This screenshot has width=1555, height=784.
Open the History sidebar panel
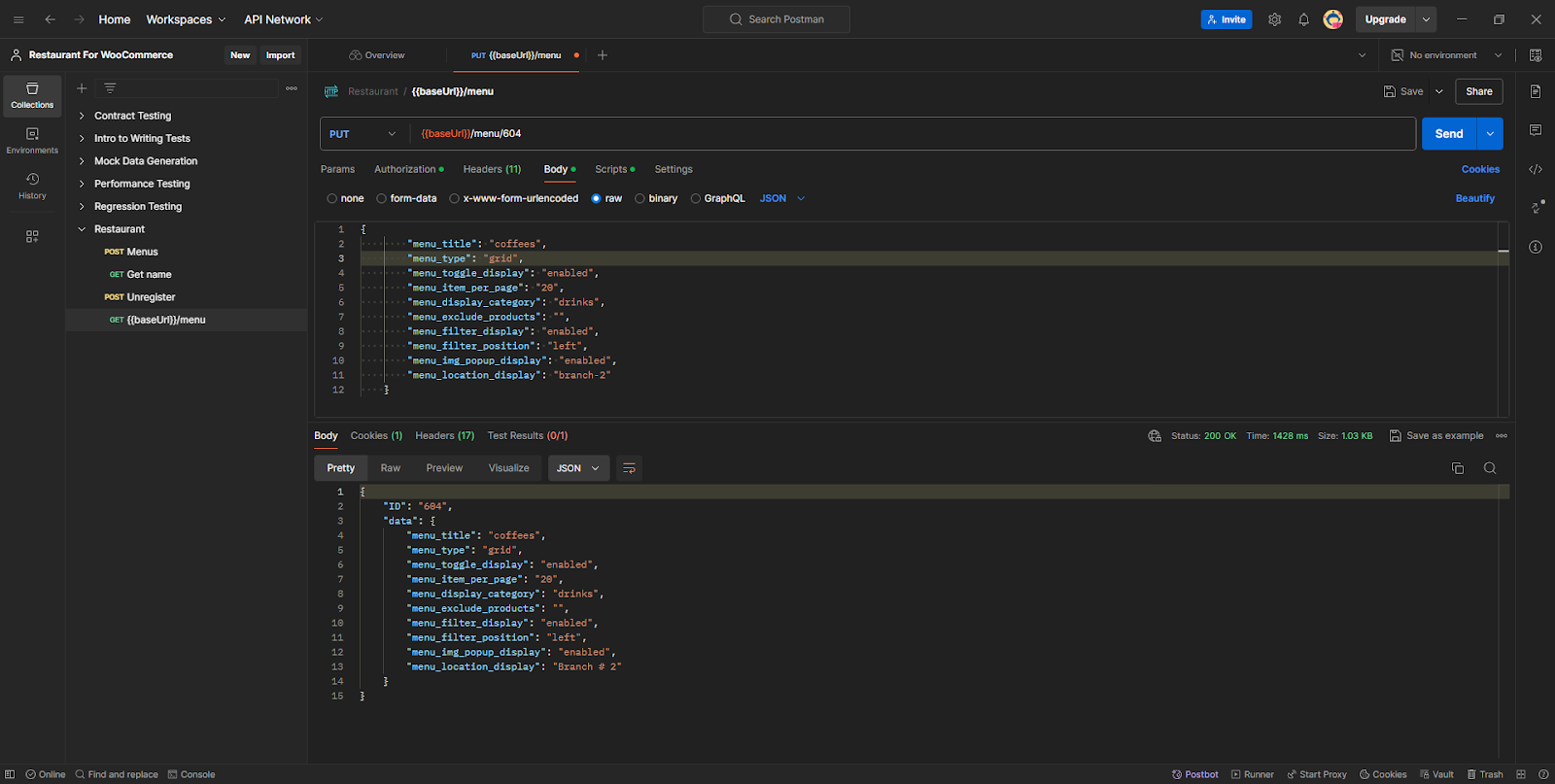point(32,186)
